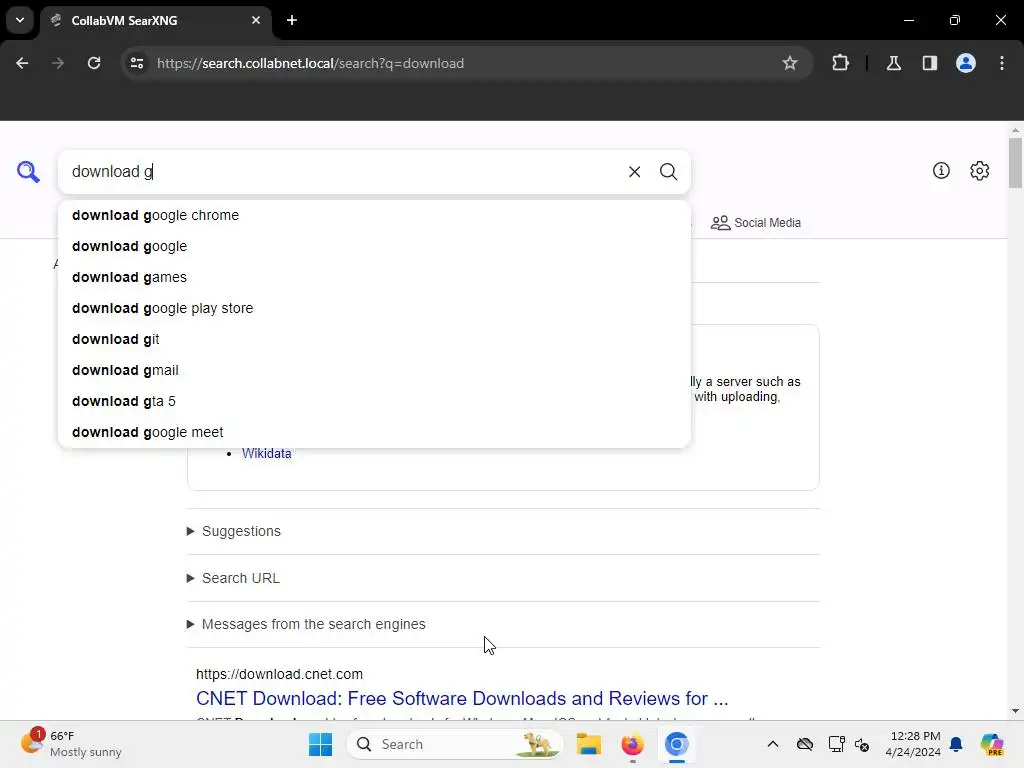Choose suggestion download google play store
This screenshot has height=768, width=1024.
tap(374, 308)
